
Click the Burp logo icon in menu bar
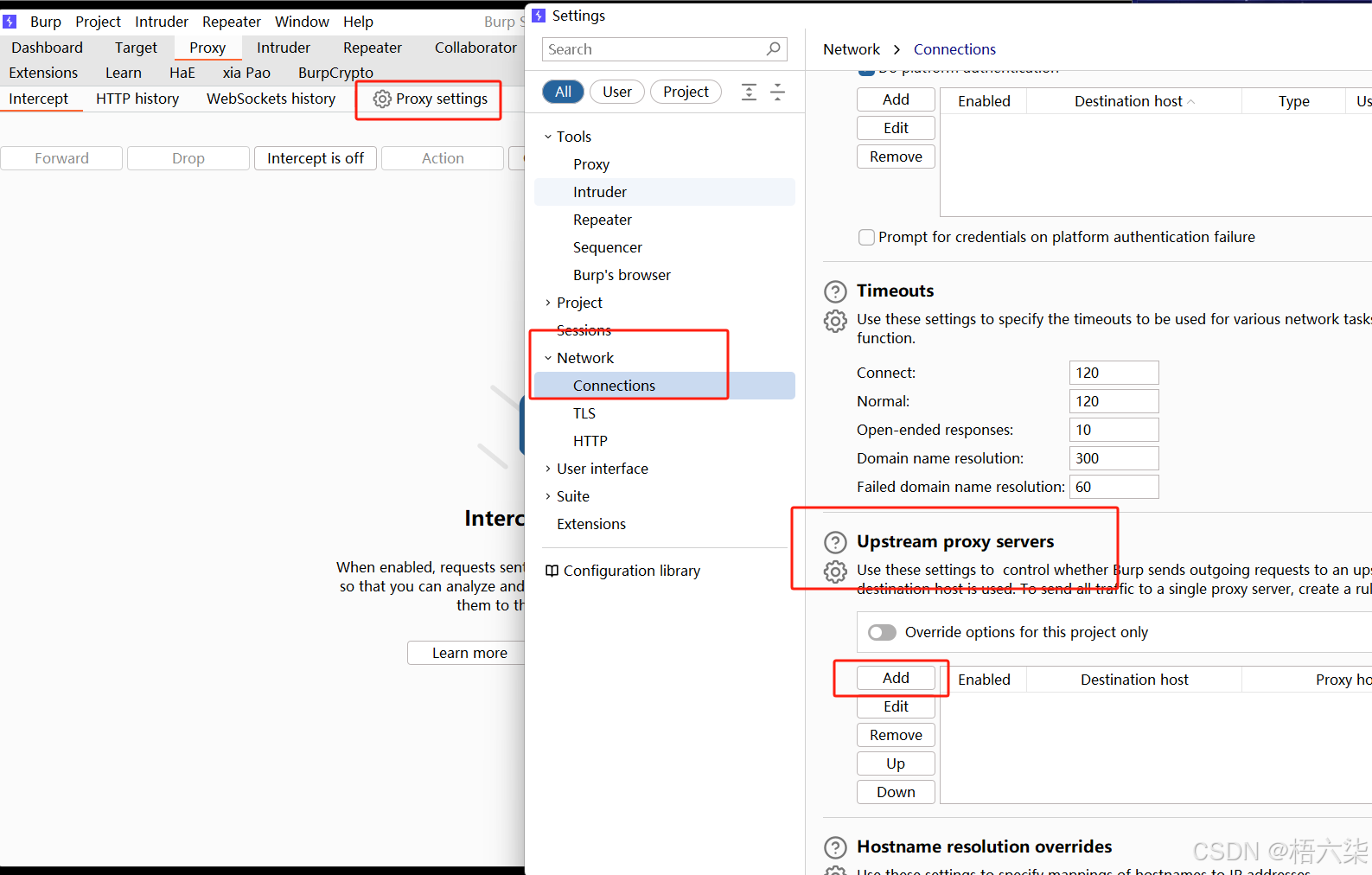point(10,22)
